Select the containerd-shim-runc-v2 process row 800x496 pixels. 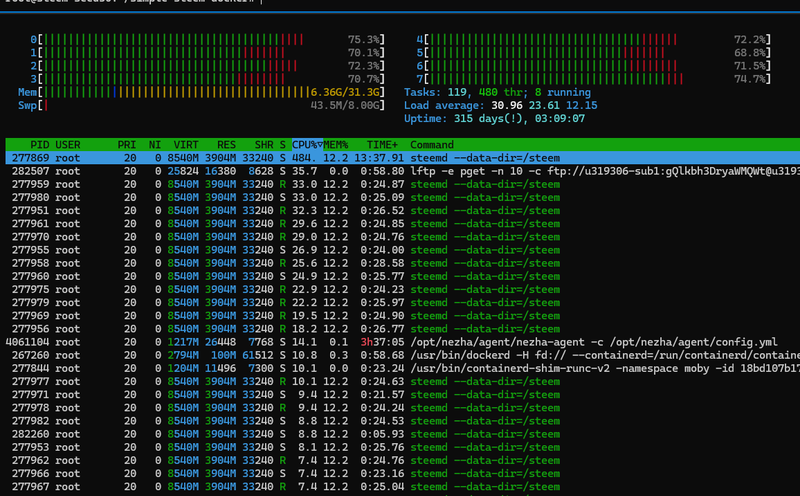[x=400, y=368]
